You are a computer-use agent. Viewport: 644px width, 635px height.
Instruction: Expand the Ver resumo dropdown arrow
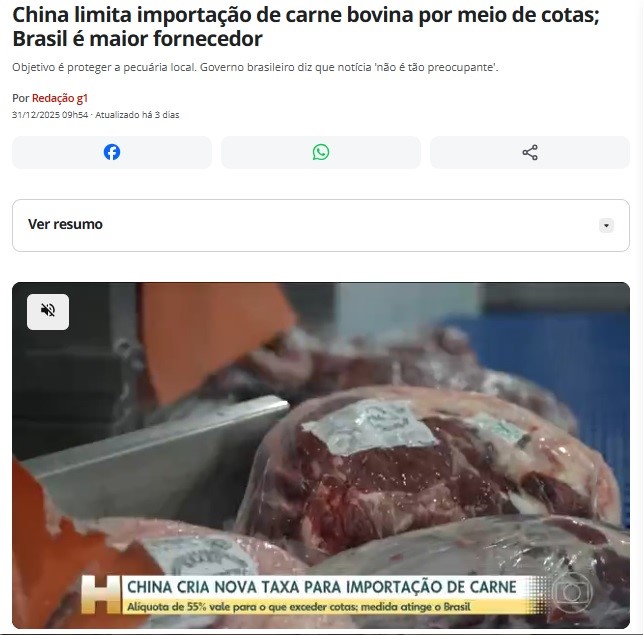606,225
